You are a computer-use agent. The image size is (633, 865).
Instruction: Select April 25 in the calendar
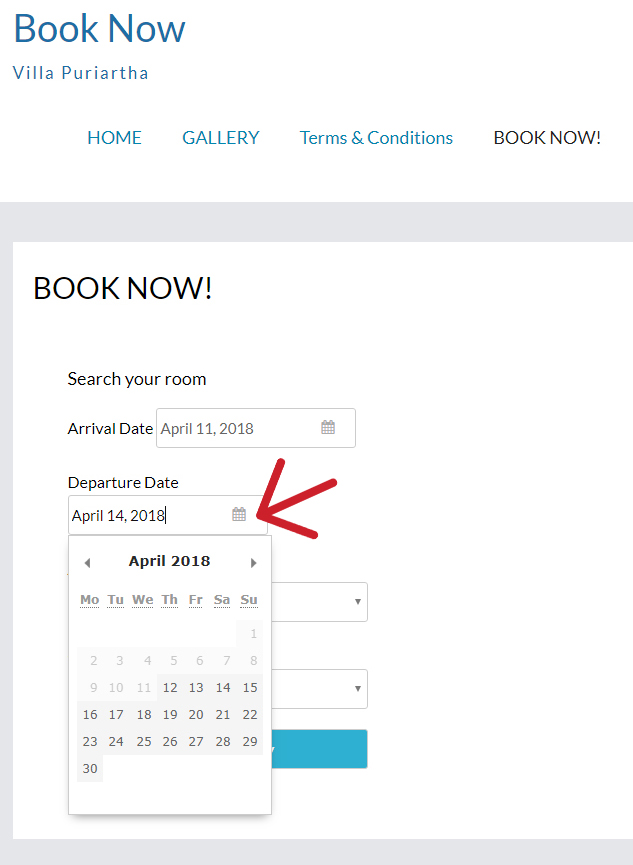(144, 742)
